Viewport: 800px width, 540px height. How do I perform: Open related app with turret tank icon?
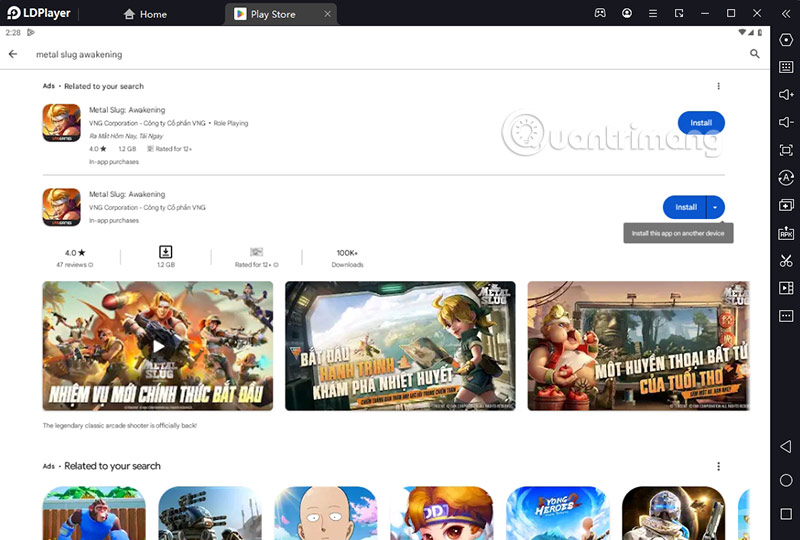point(210,513)
